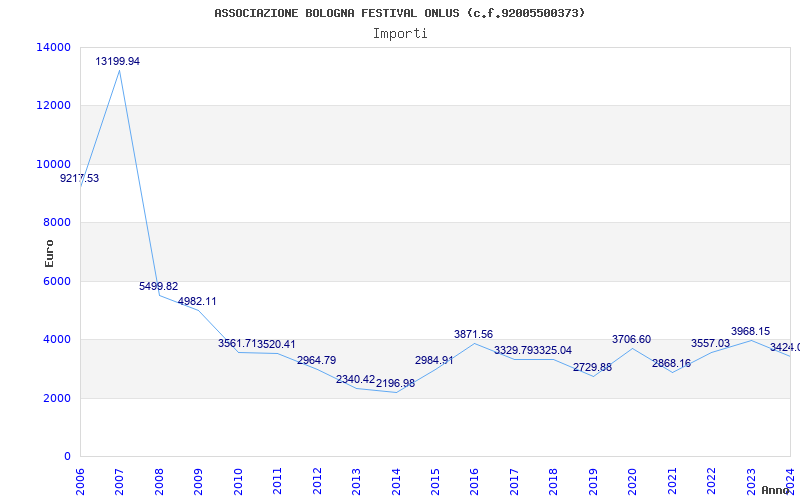Image resolution: width=800 pixels, height=500 pixels.
Task: Click year 2021 on x-axis
Action: [672, 481]
